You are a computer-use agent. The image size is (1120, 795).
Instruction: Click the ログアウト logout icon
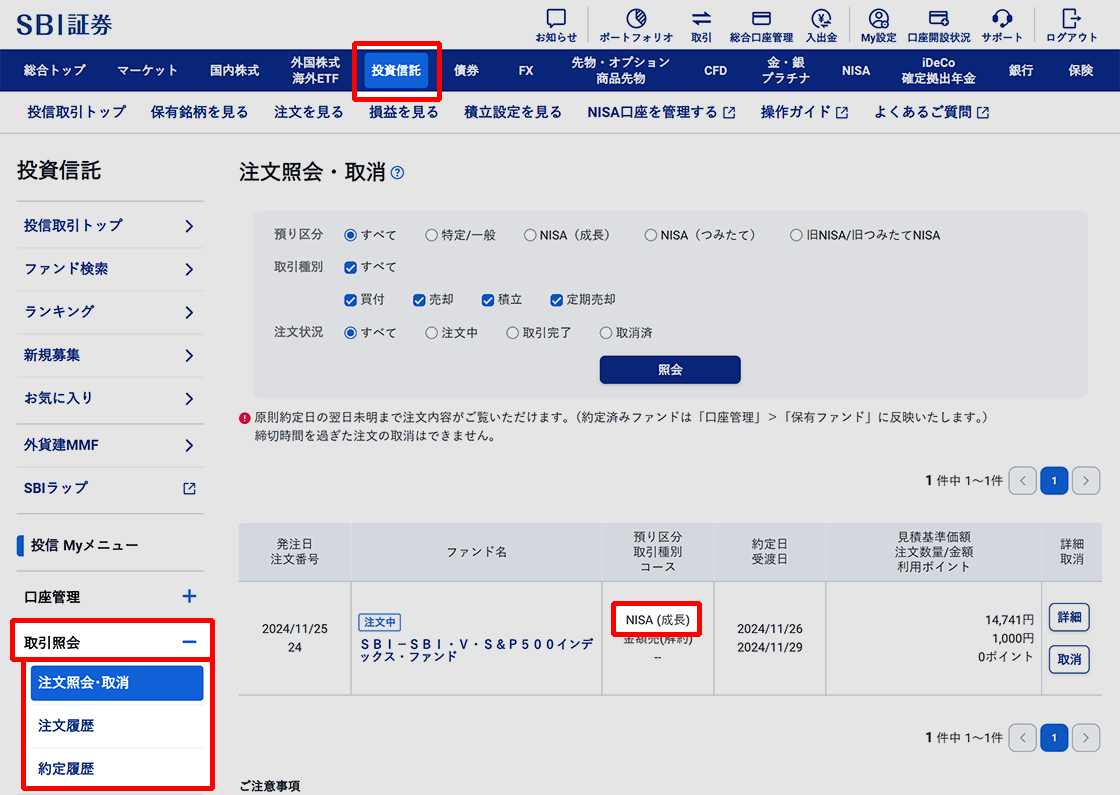(1071, 19)
